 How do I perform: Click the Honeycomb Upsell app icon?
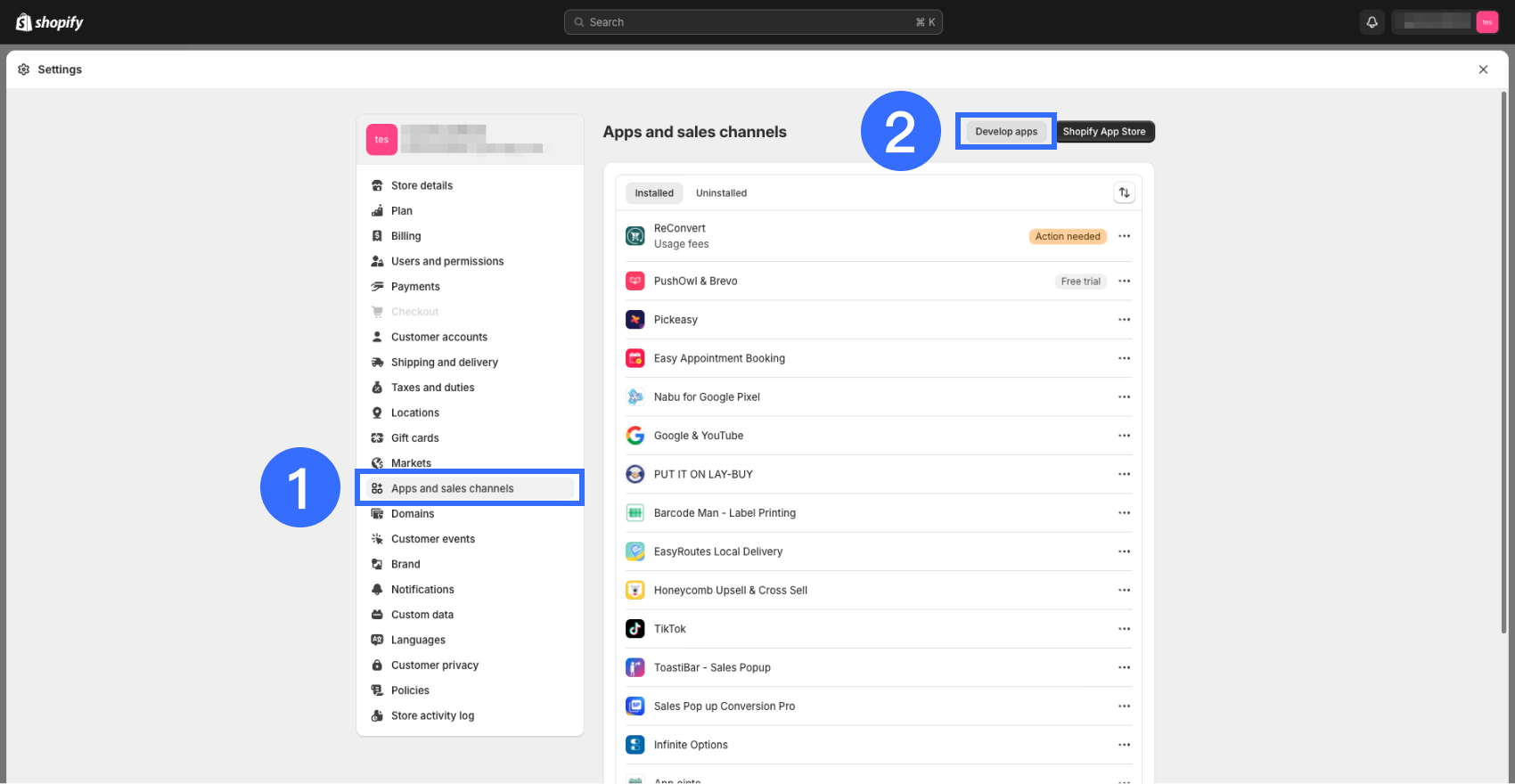coord(635,590)
